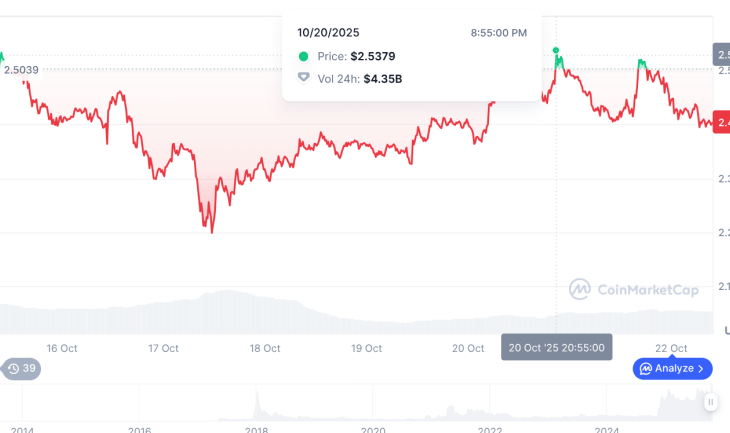Image resolution: width=730 pixels, height=433 pixels.
Task: Click the green crosshair dot on chart line
Action: (557, 50)
